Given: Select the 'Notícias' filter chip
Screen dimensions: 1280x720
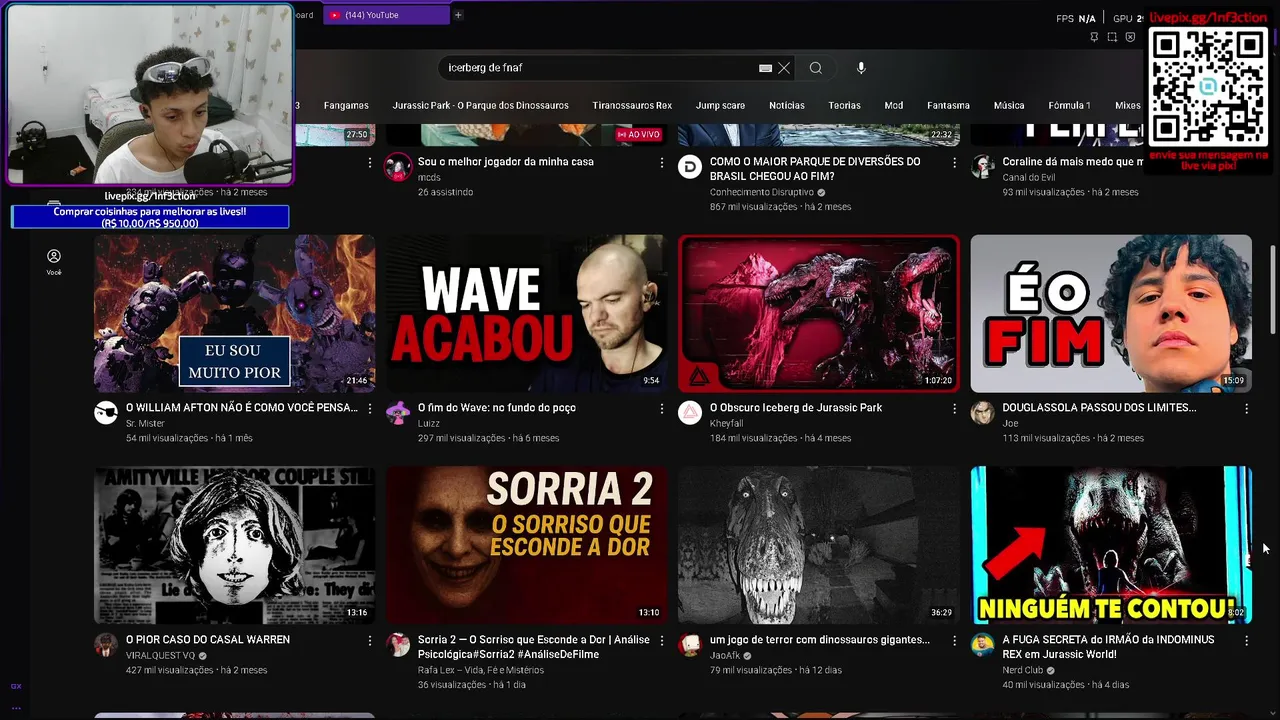Looking at the screenshot, I should [787, 105].
